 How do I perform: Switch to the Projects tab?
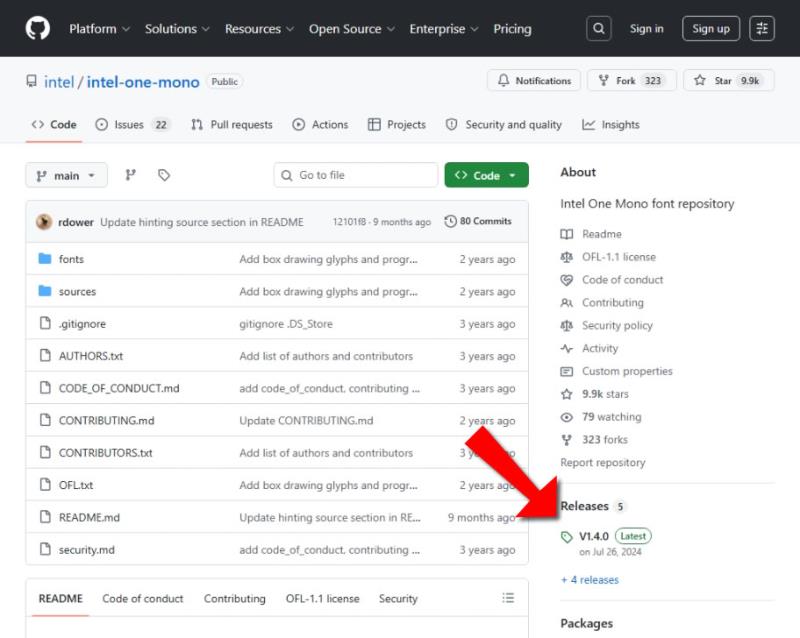[x=396, y=125]
